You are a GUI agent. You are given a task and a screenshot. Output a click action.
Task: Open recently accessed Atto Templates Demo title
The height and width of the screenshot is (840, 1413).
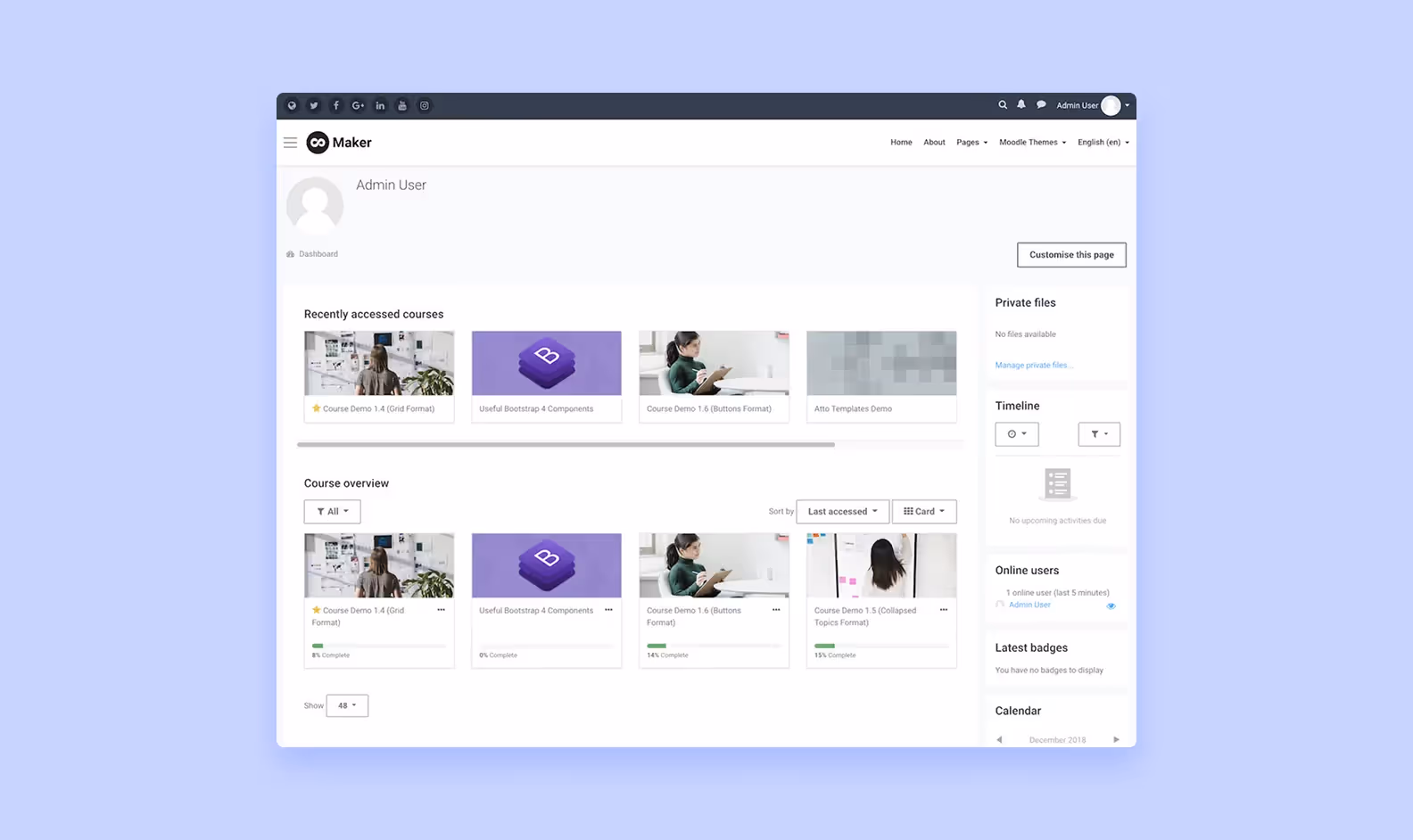pos(853,408)
